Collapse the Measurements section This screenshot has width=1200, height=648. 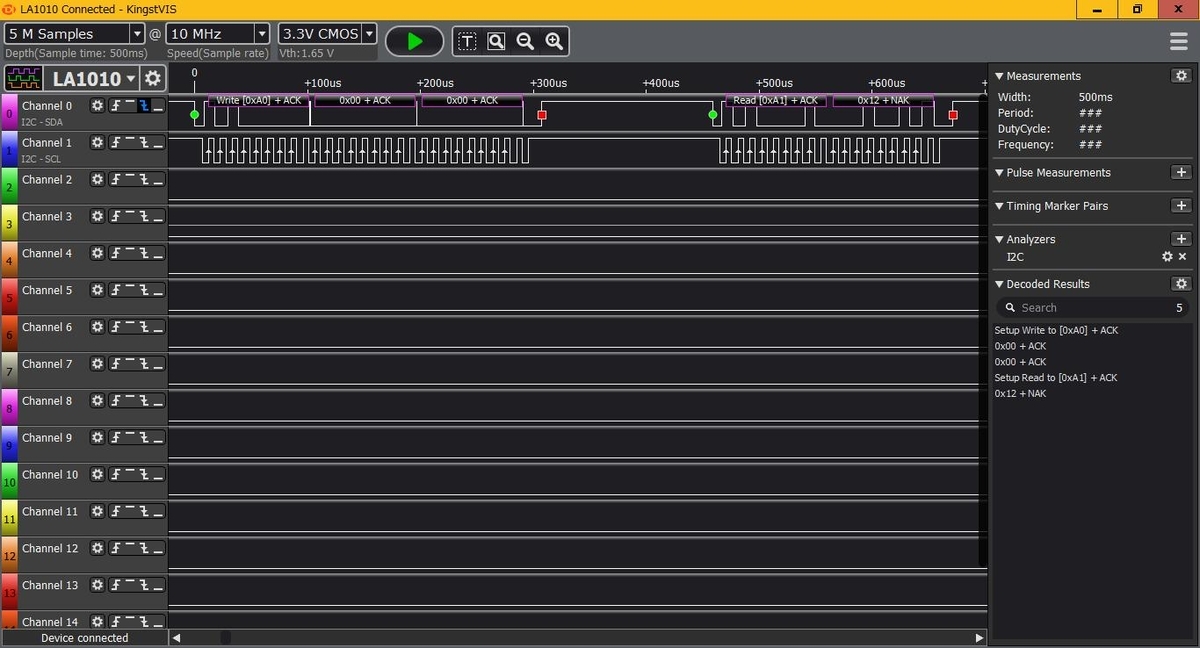pyautogui.click(x=999, y=76)
